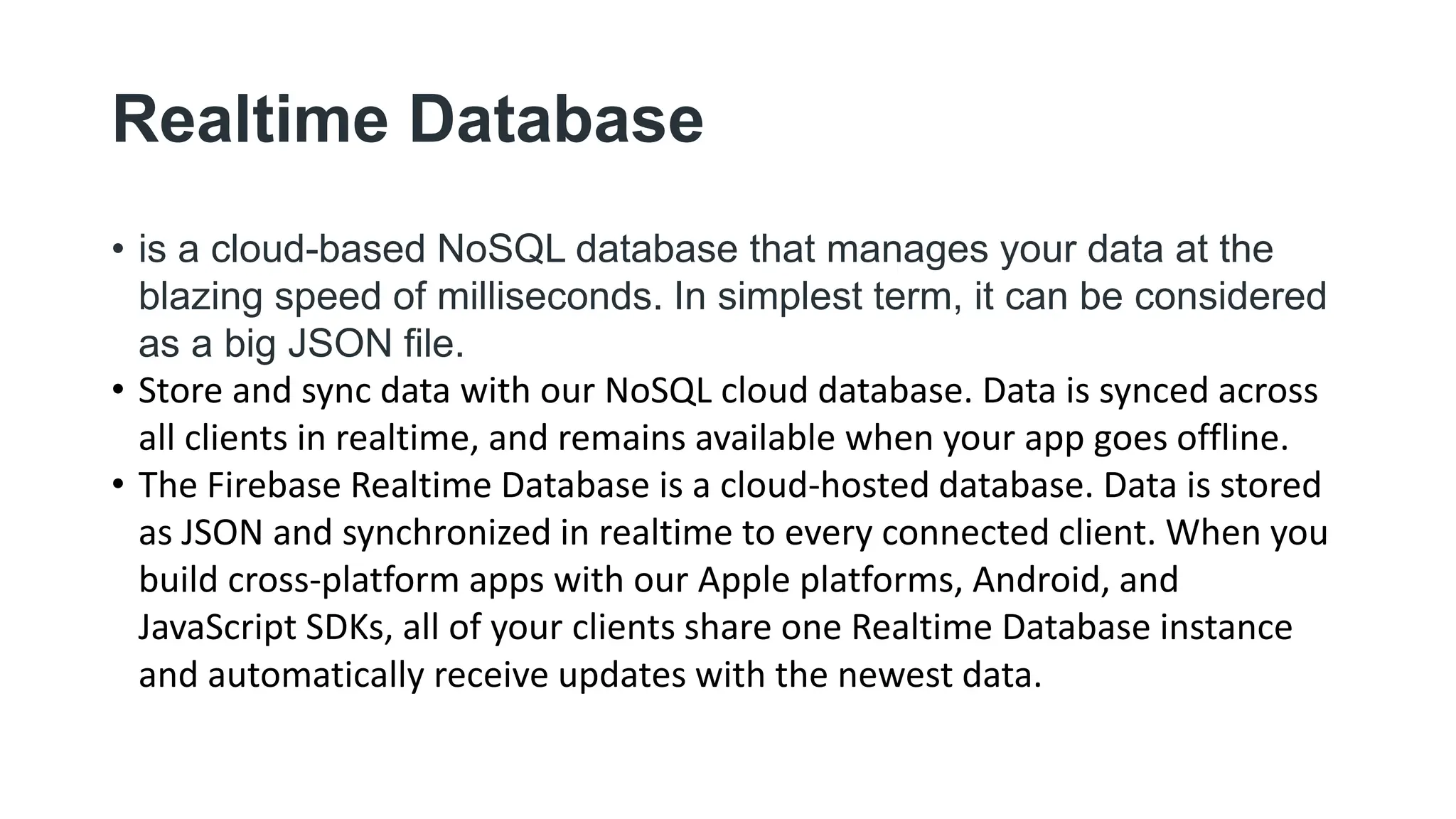Click the line "and automatically receive updates with the newest data."
This screenshot has height=819, width=1456.
pyautogui.click(x=590, y=675)
